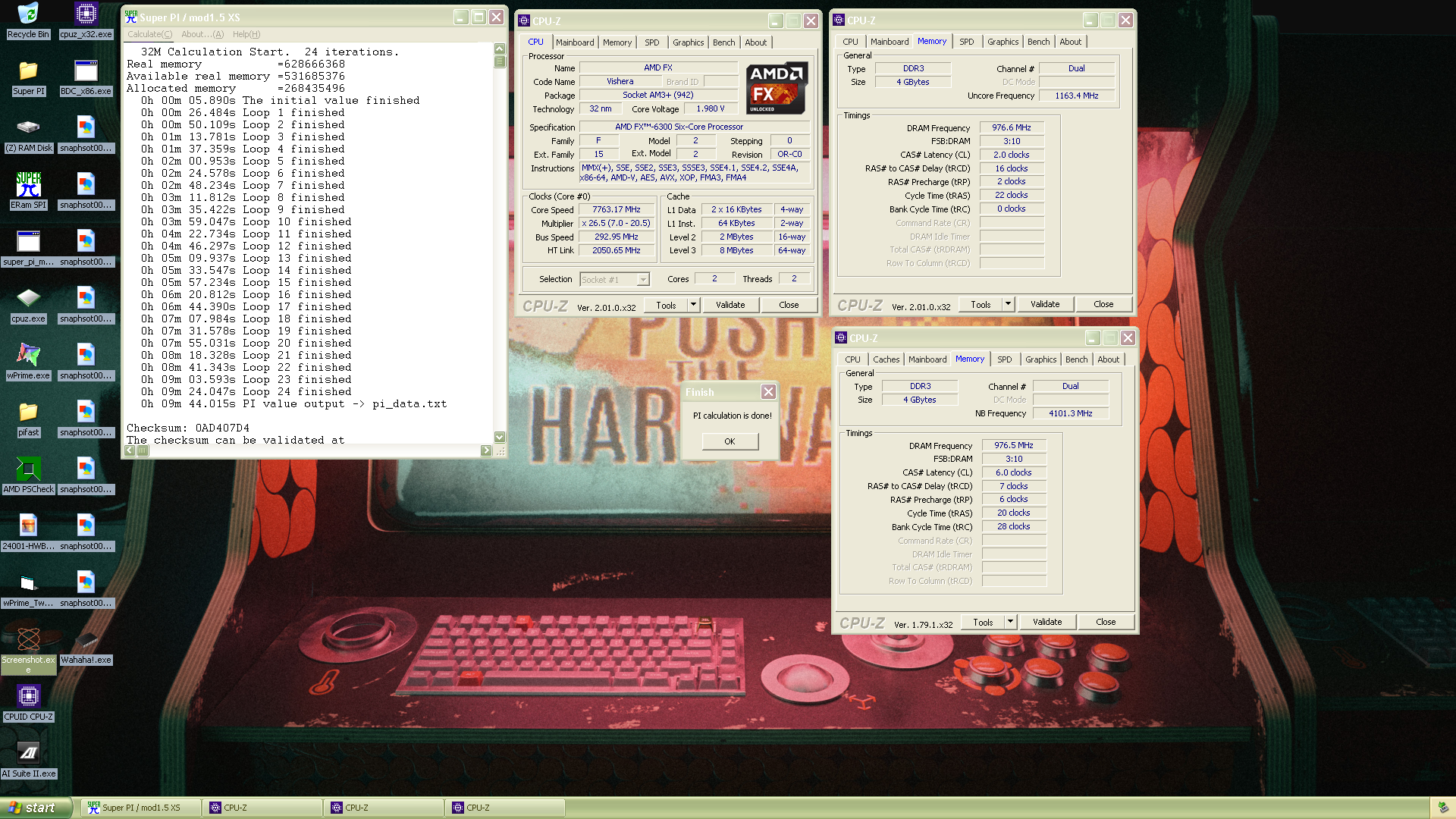1456x819 pixels.
Task: Click Super PI horizontal scrollbar left arrow
Action: [x=130, y=450]
